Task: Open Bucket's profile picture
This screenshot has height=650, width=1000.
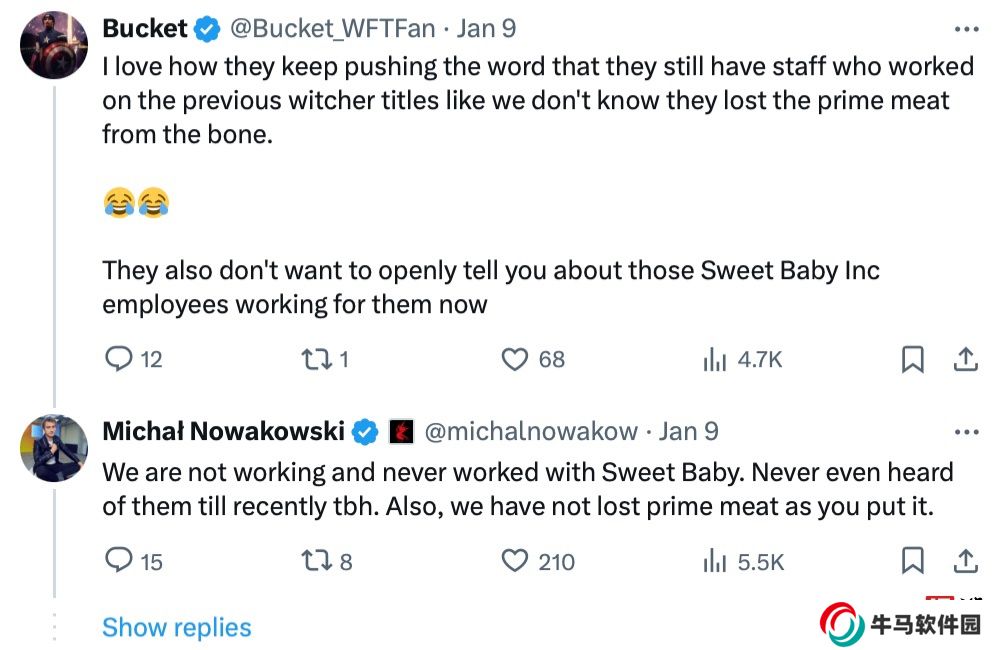Action: [54, 45]
